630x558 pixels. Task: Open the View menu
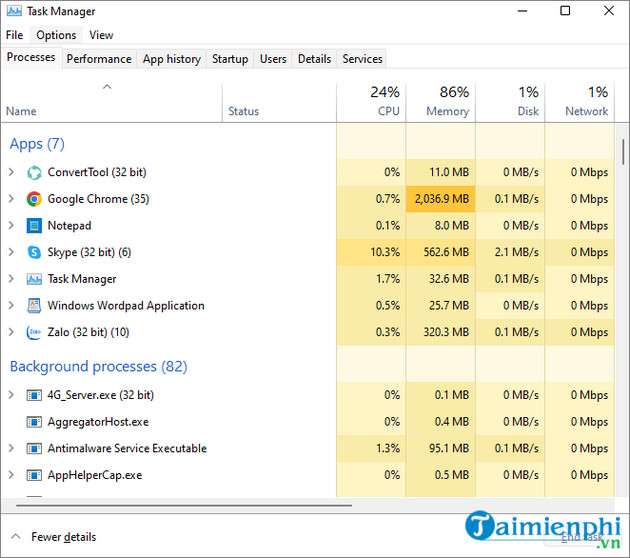[x=101, y=35]
